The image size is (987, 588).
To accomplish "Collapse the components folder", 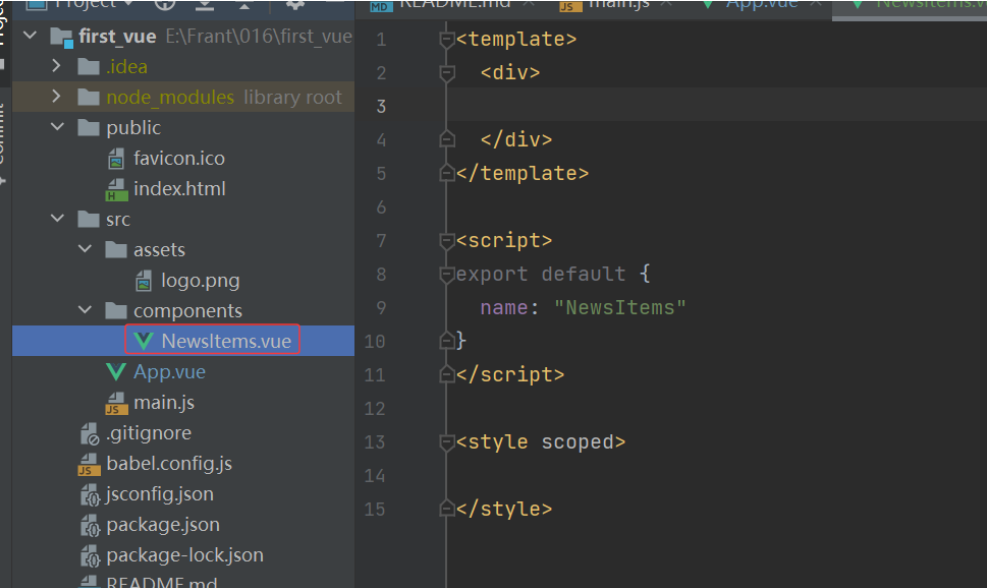I will click(x=85, y=310).
